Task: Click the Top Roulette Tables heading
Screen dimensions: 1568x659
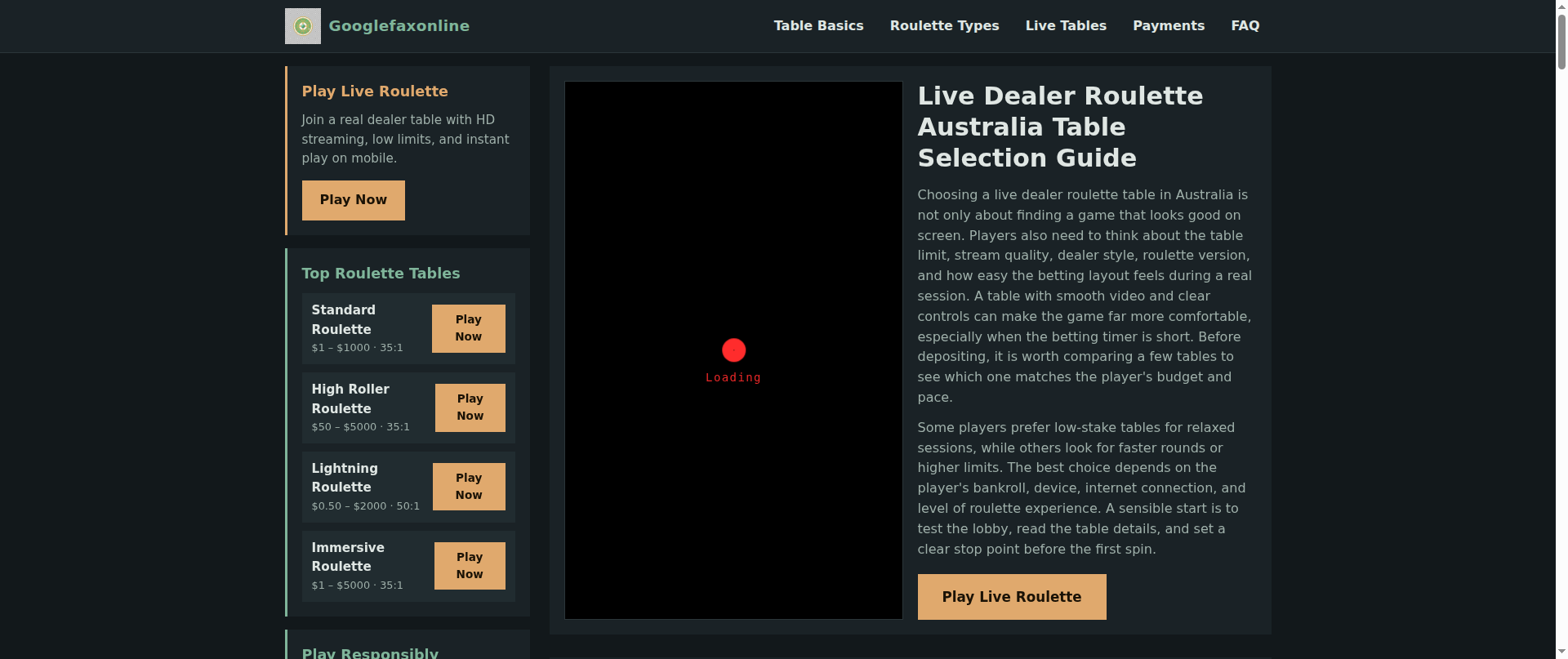Action: tap(381, 274)
